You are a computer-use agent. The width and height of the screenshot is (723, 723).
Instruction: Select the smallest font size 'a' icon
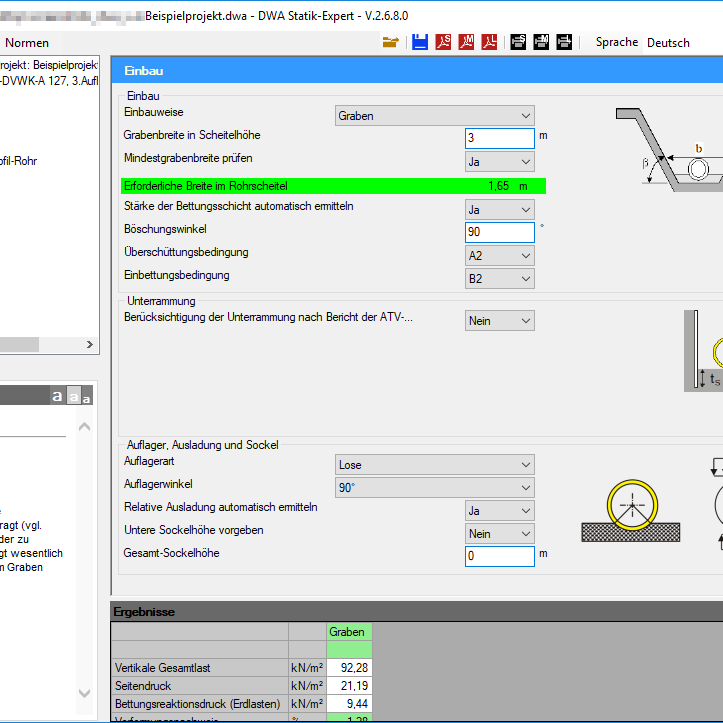coord(87,399)
